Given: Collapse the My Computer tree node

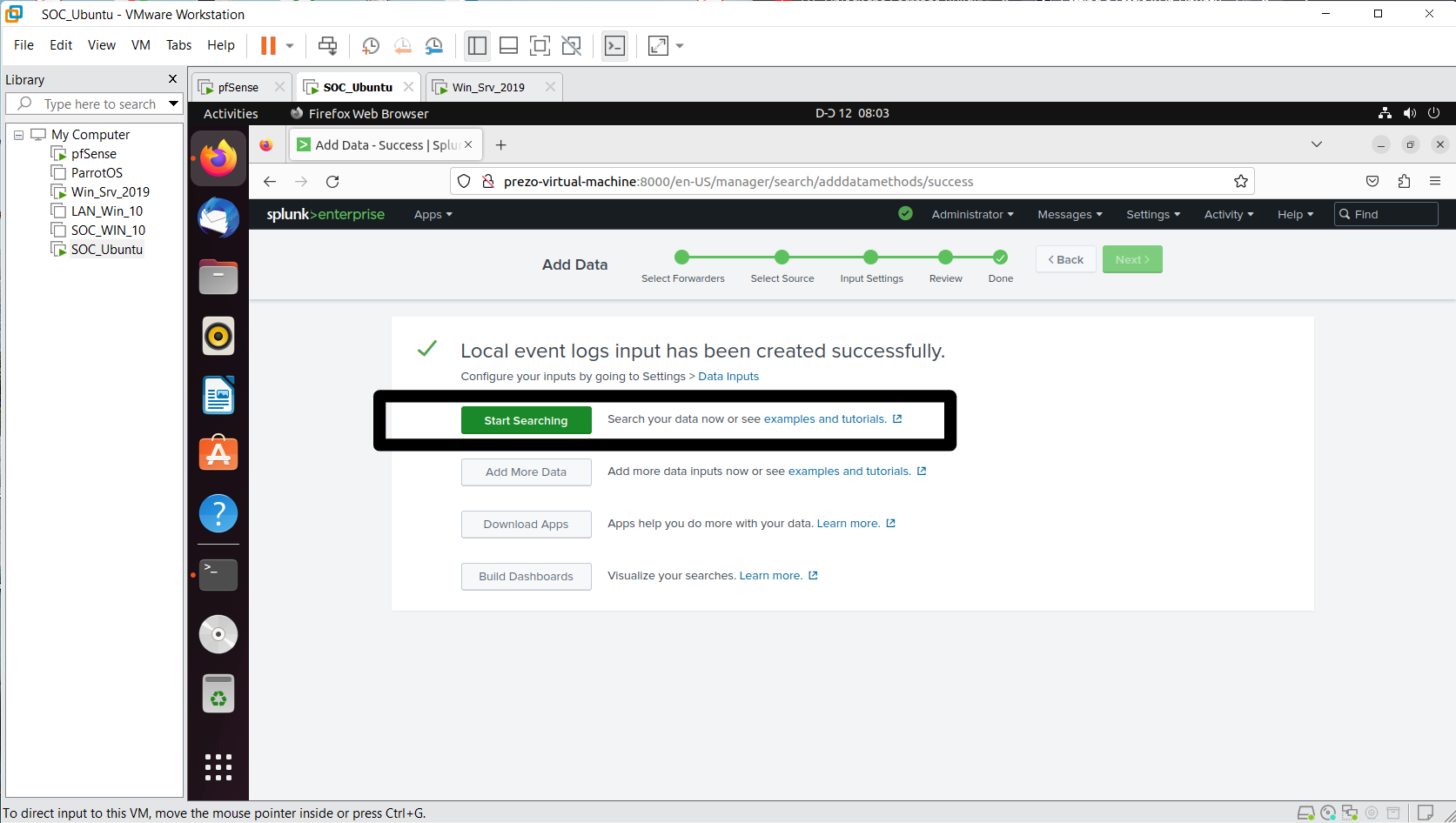Looking at the screenshot, I should (18, 135).
